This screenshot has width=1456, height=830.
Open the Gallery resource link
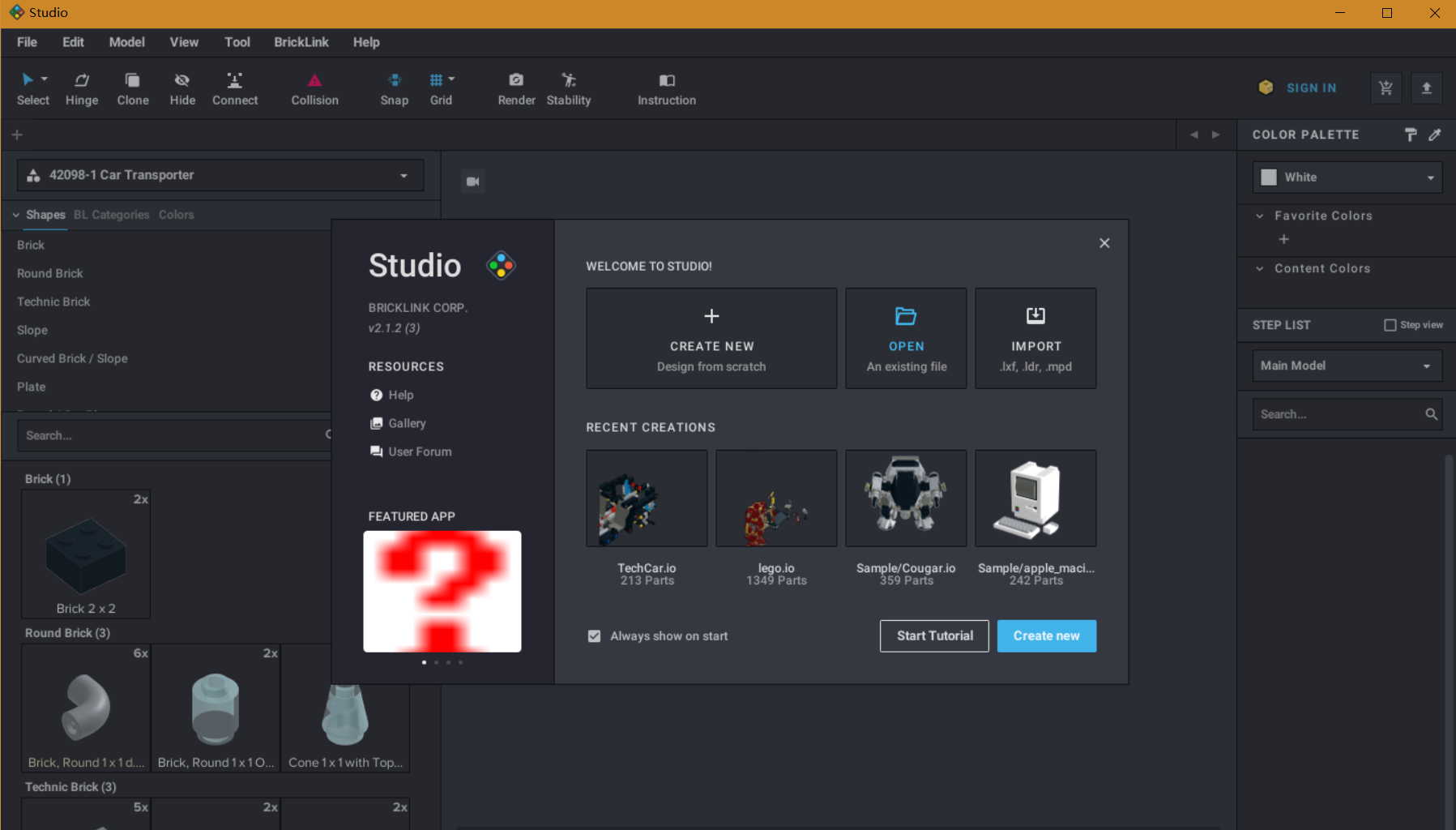coord(398,423)
